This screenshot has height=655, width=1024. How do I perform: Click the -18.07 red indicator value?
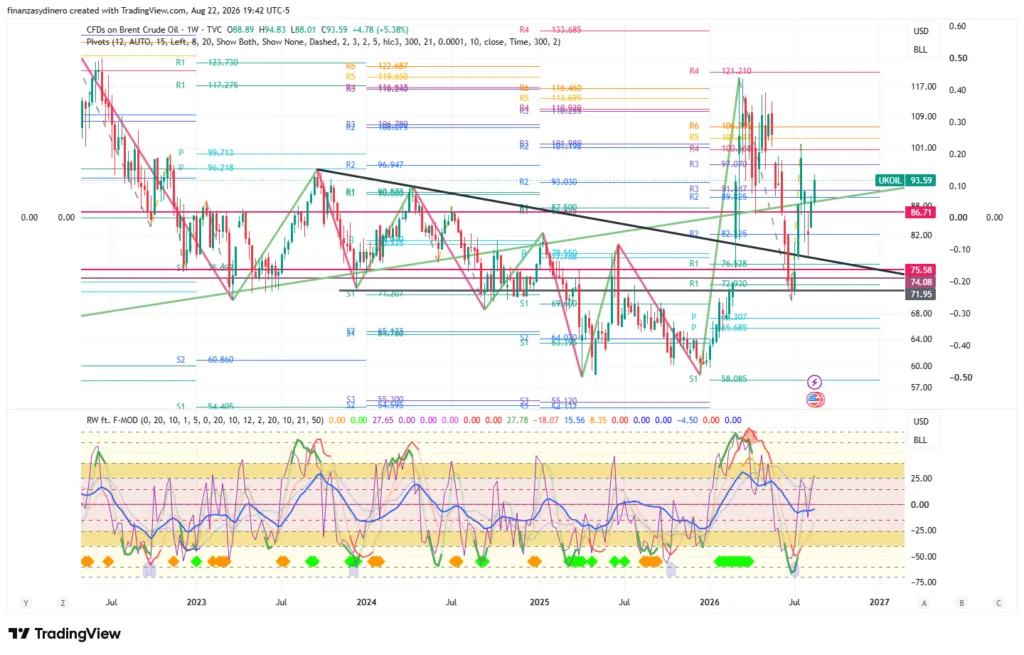tap(545, 420)
